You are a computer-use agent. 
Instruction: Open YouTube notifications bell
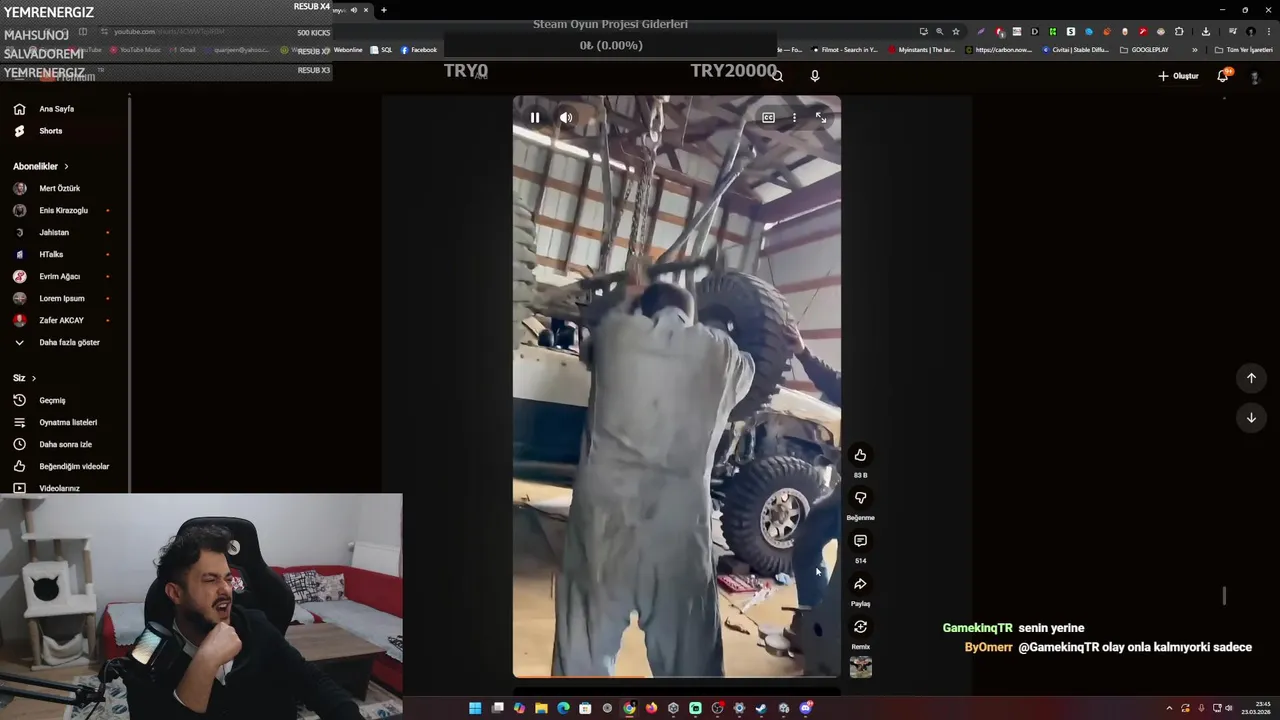(x=1223, y=76)
